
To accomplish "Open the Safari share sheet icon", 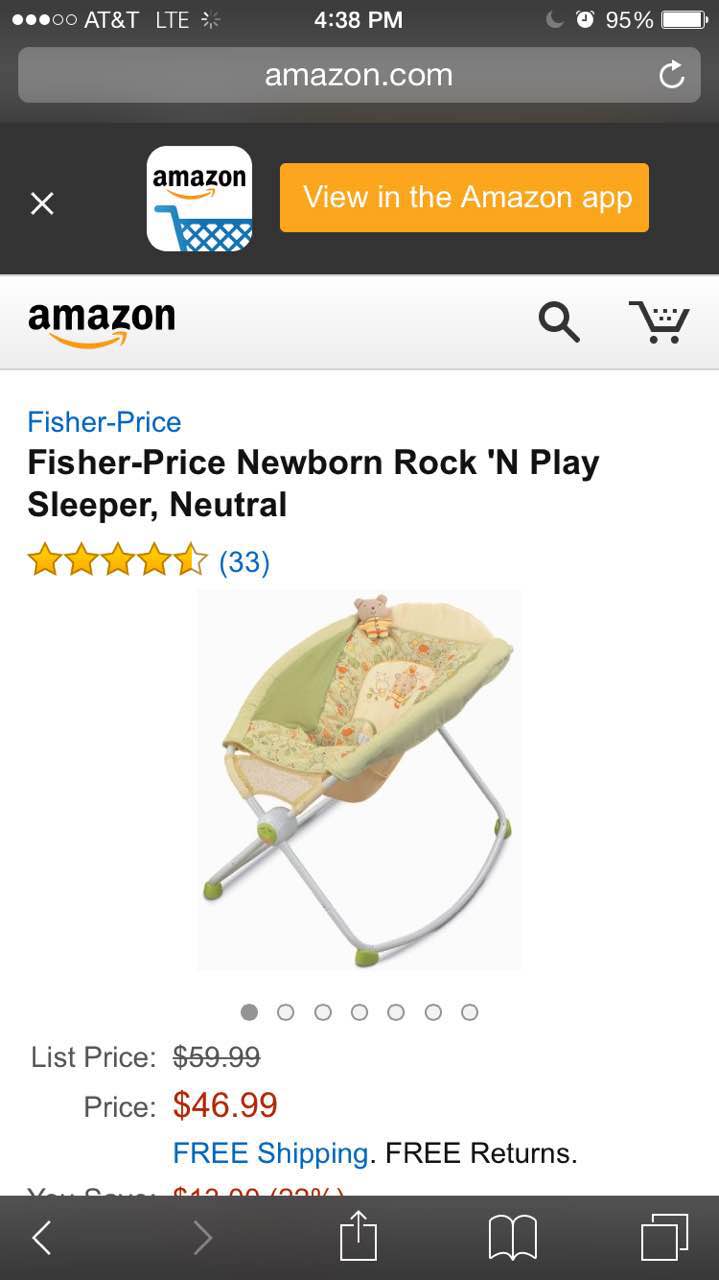I will pyautogui.click(x=358, y=1236).
